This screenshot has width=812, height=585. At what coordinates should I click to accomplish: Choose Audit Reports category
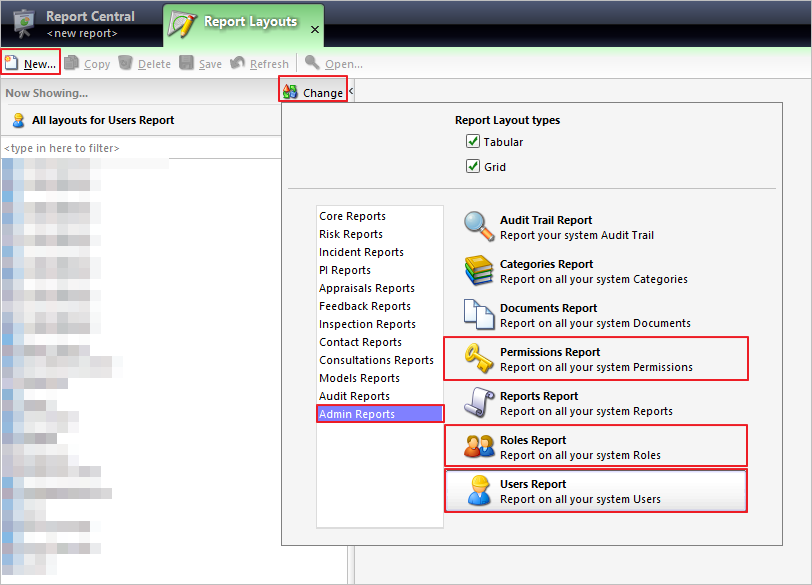click(354, 396)
